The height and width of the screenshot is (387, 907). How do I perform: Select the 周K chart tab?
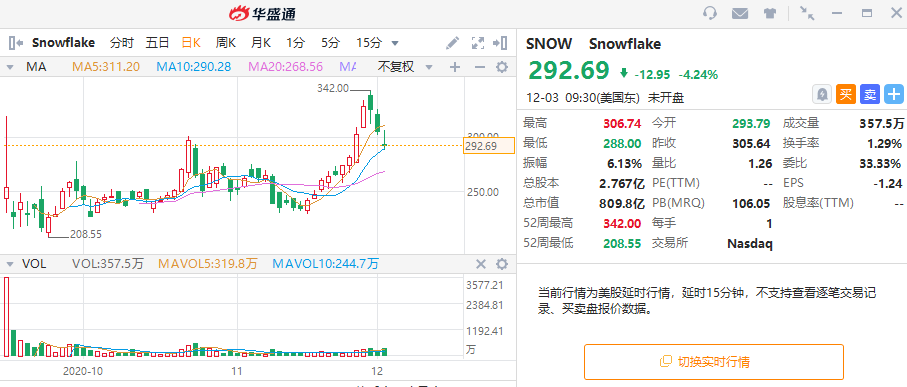226,43
